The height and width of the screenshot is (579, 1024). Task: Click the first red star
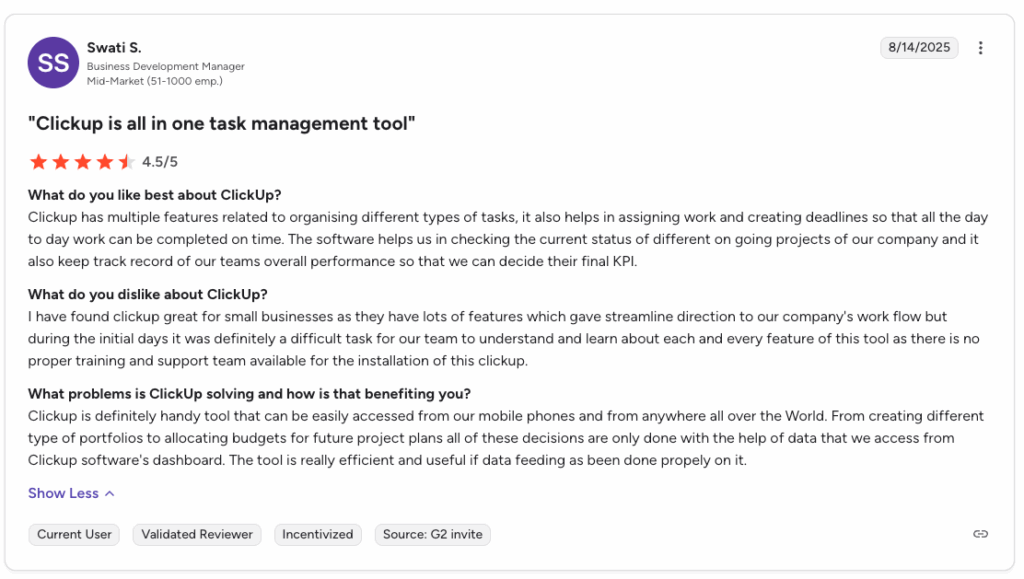39,162
